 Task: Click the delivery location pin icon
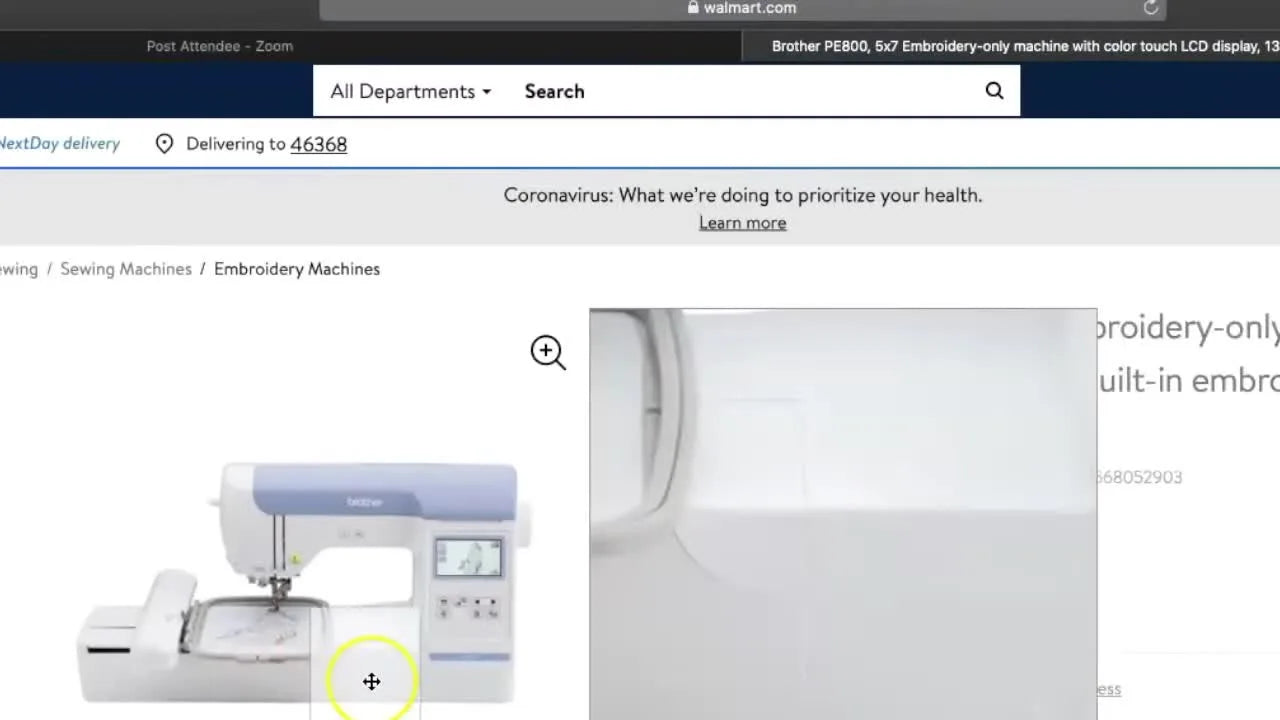click(165, 144)
